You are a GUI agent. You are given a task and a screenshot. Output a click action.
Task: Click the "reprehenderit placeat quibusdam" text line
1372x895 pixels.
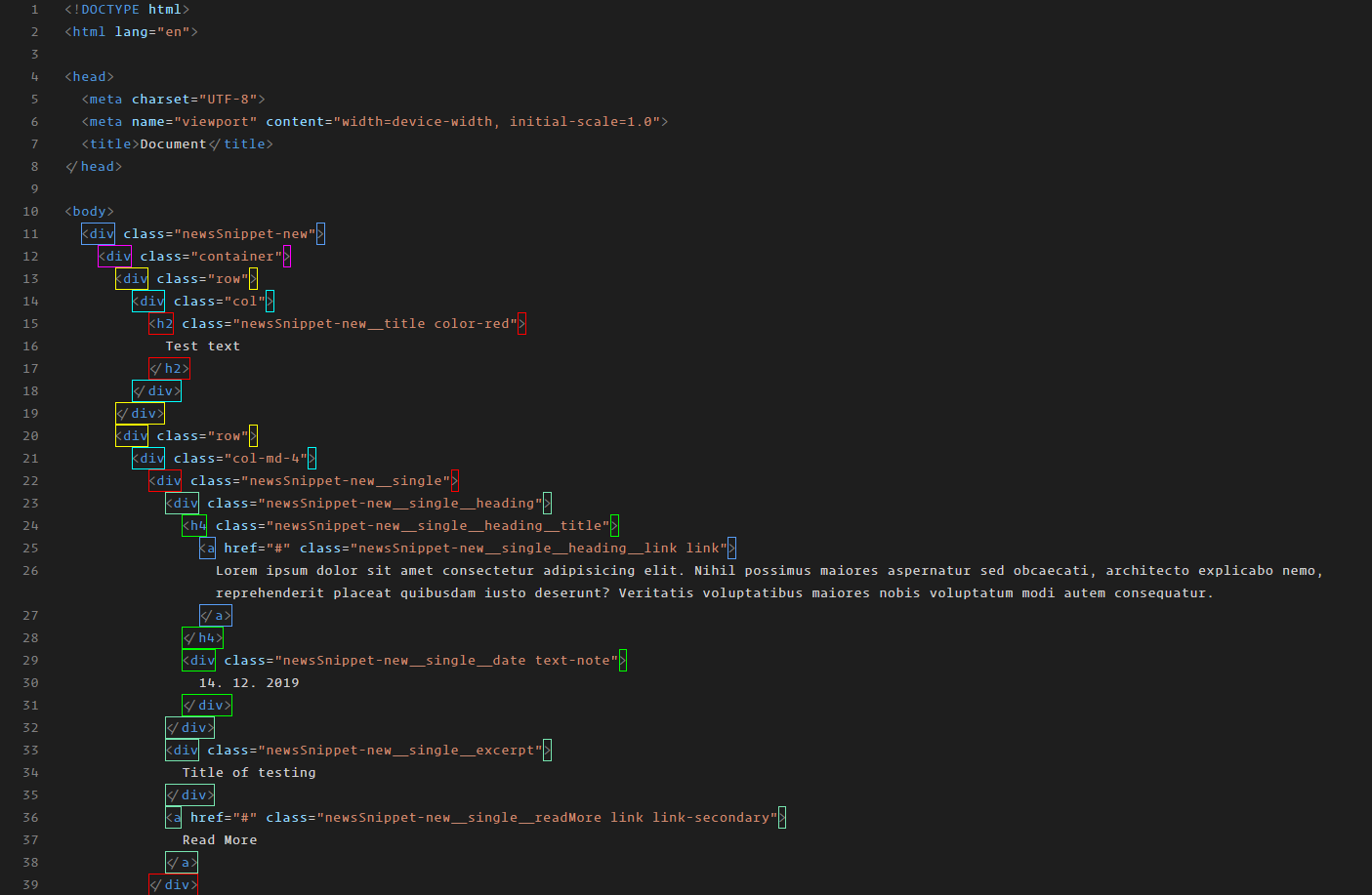(714, 593)
